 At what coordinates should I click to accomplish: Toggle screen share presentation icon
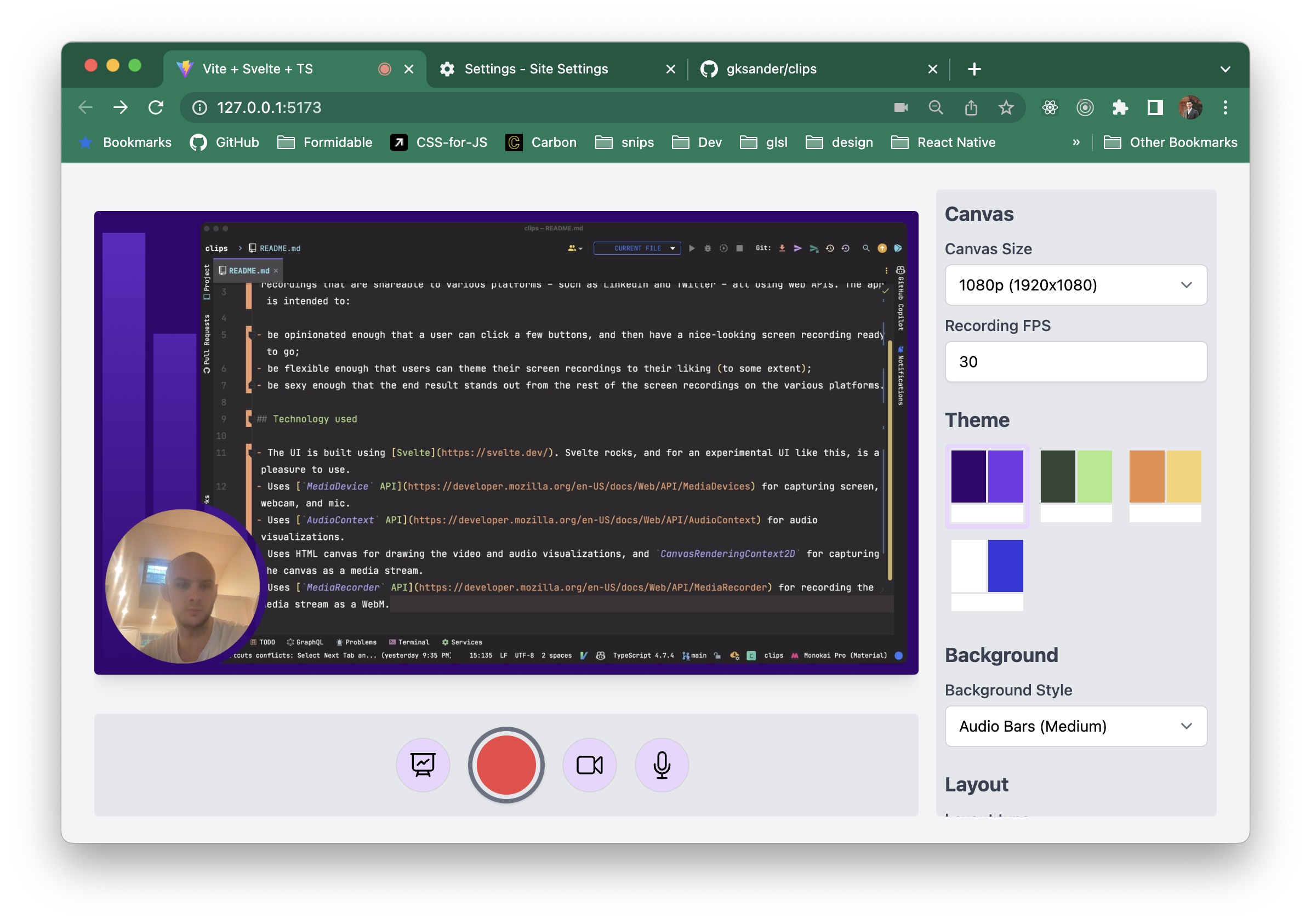tap(423, 765)
